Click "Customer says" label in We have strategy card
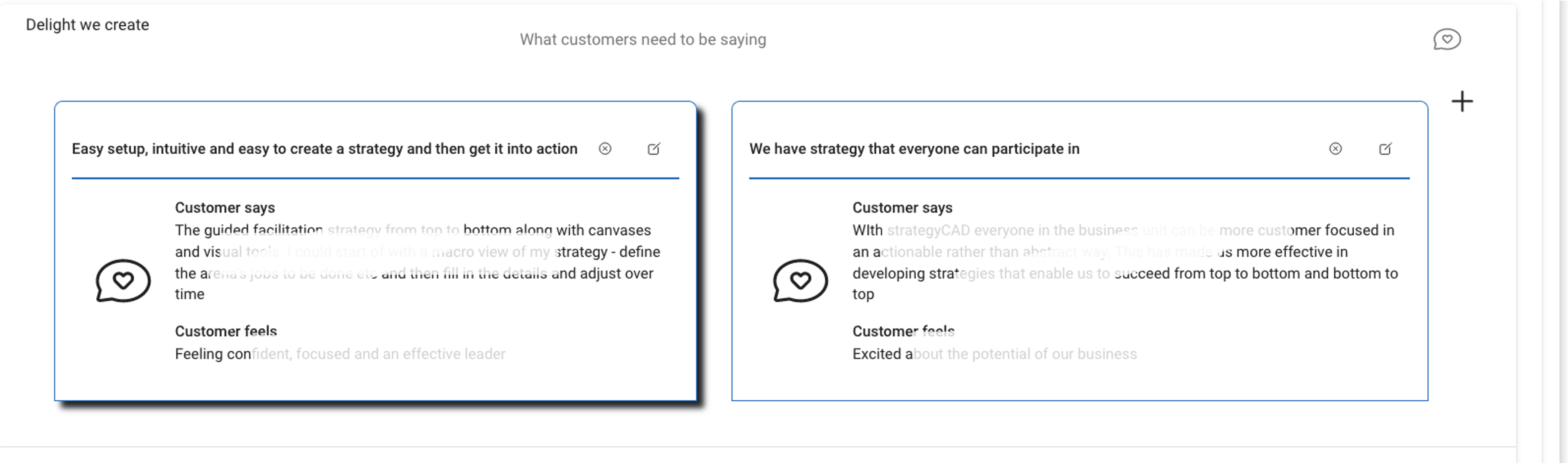The image size is (1568, 464). 902,208
